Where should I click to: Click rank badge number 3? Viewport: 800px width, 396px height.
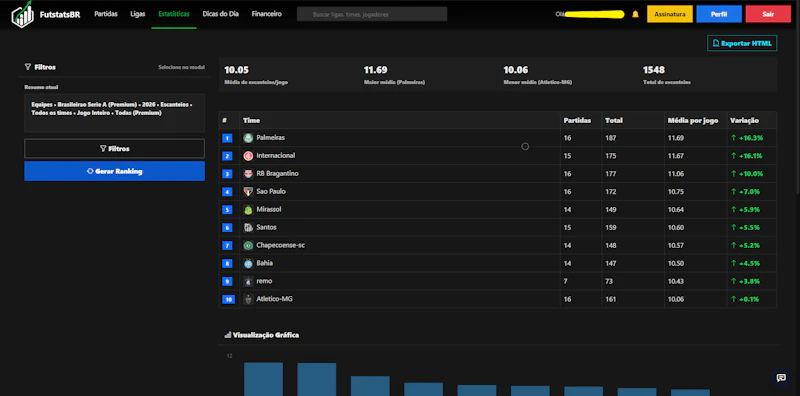(x=227, y=174)
